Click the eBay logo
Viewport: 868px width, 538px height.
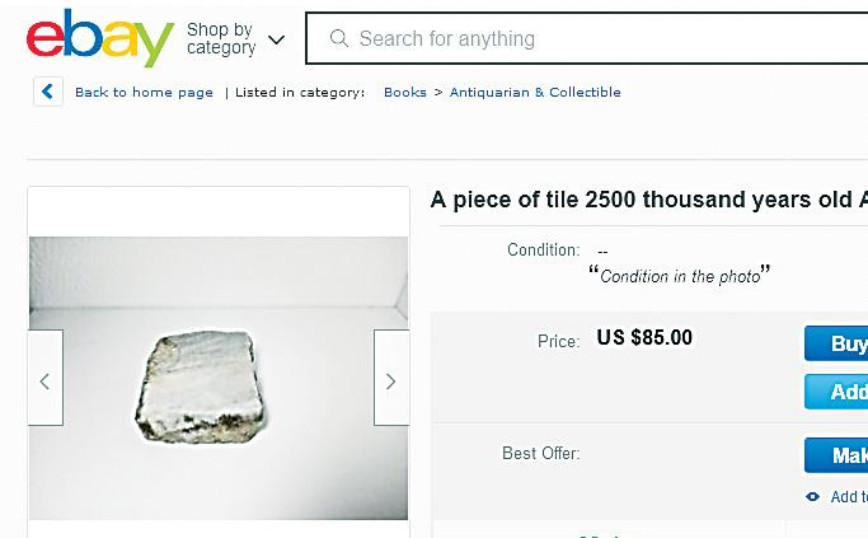tap(99, 38)
